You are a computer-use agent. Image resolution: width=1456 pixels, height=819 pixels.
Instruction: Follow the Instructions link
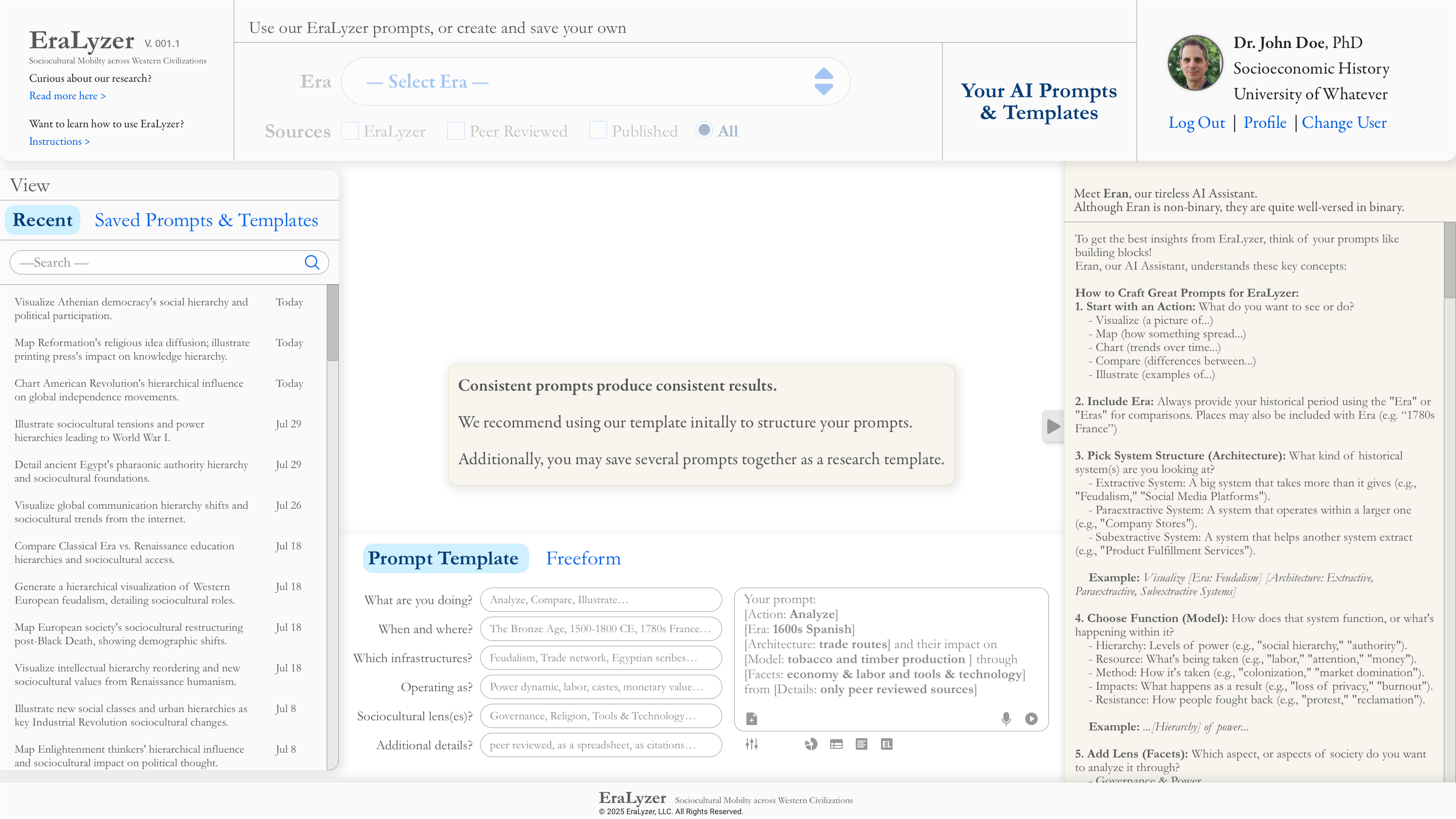60,141
